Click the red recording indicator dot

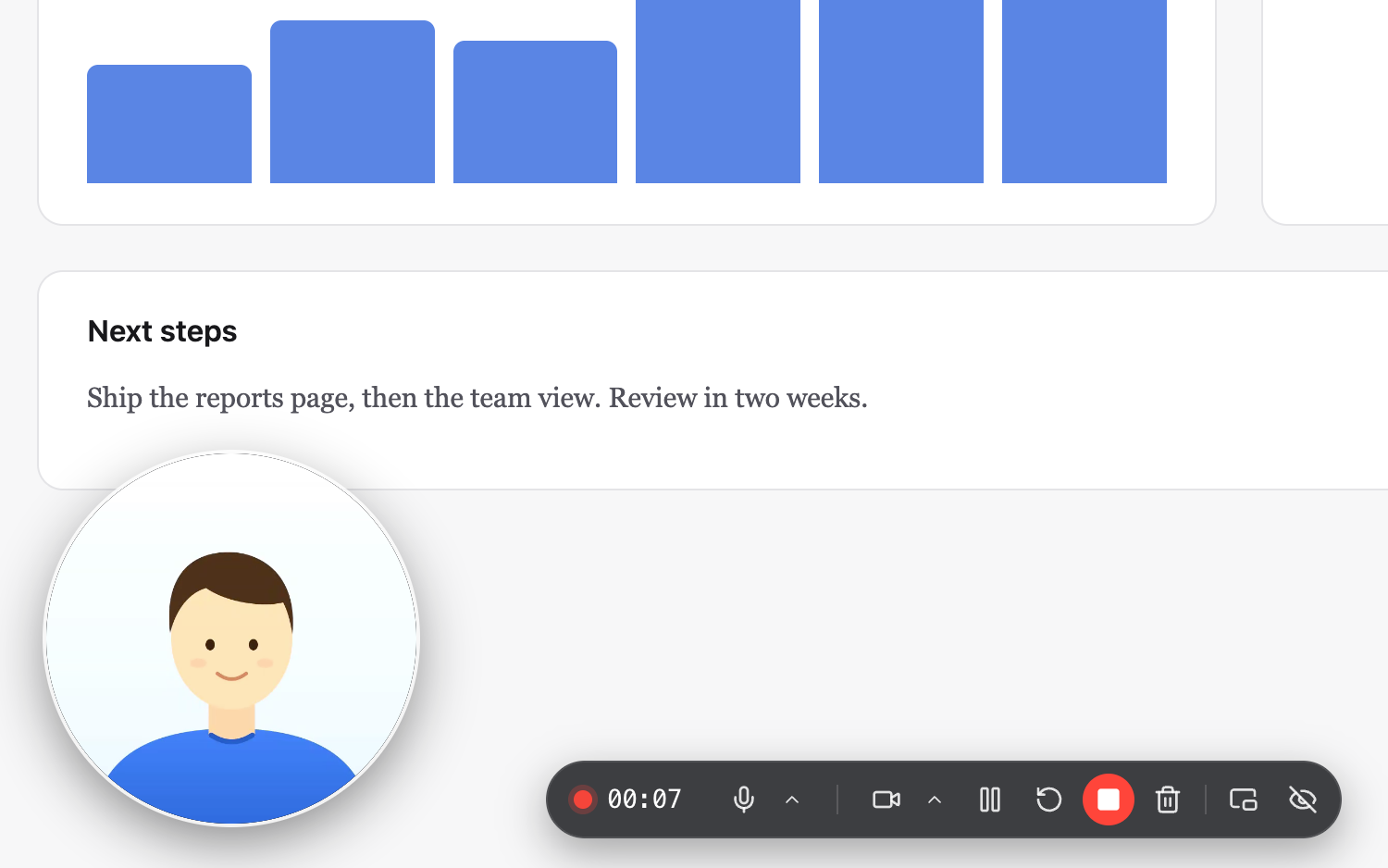(583, 800)
